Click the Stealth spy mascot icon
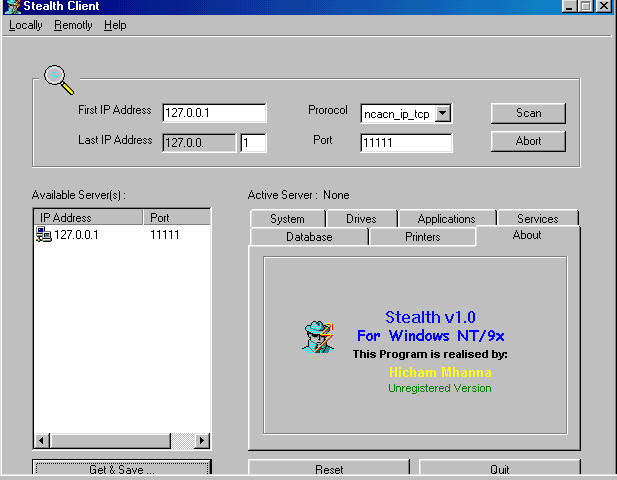The width and height of the screenshot is (617, 480). (x=318, y=336)
